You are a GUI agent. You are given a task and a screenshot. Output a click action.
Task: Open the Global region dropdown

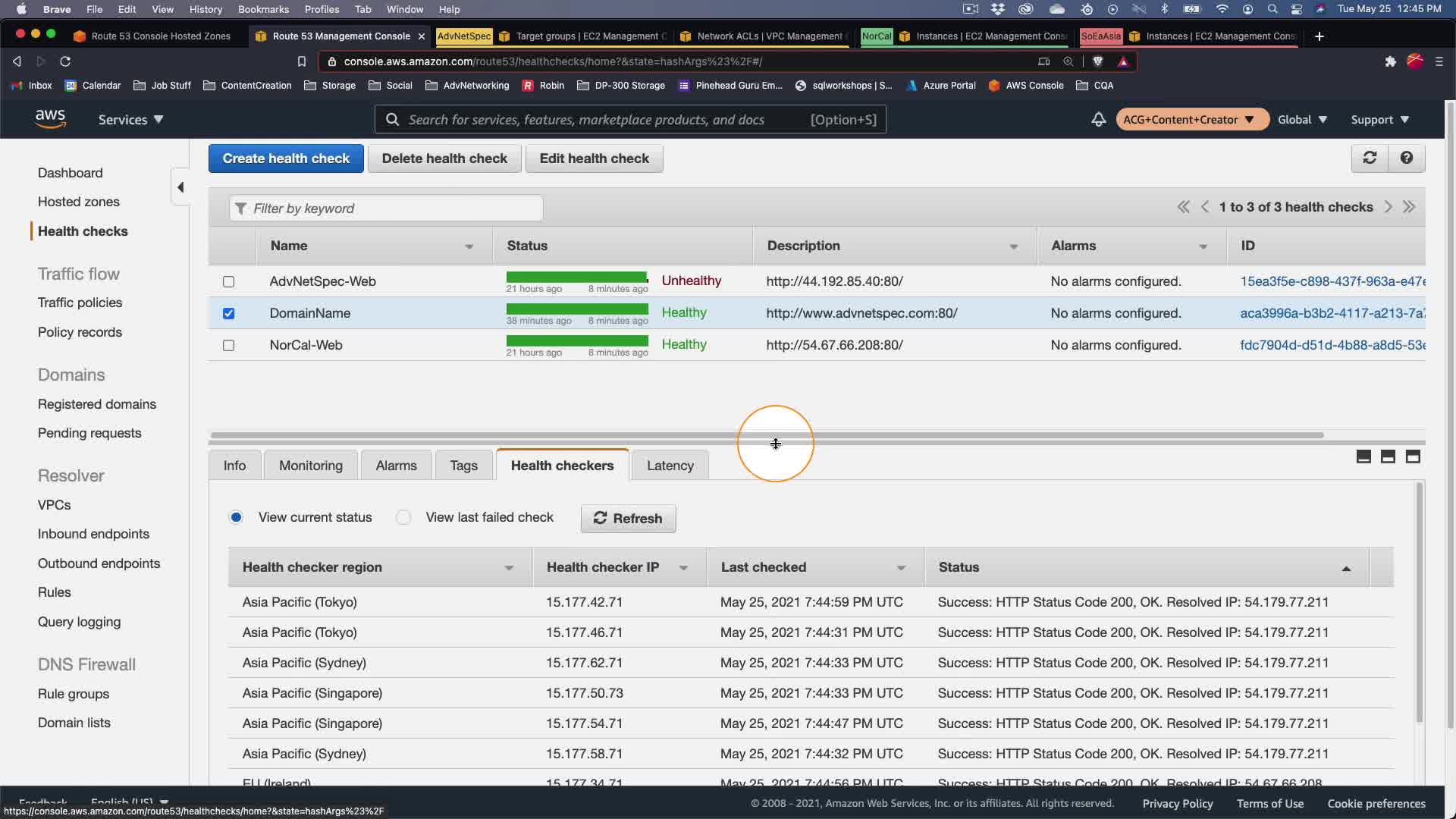point(1302,120)
